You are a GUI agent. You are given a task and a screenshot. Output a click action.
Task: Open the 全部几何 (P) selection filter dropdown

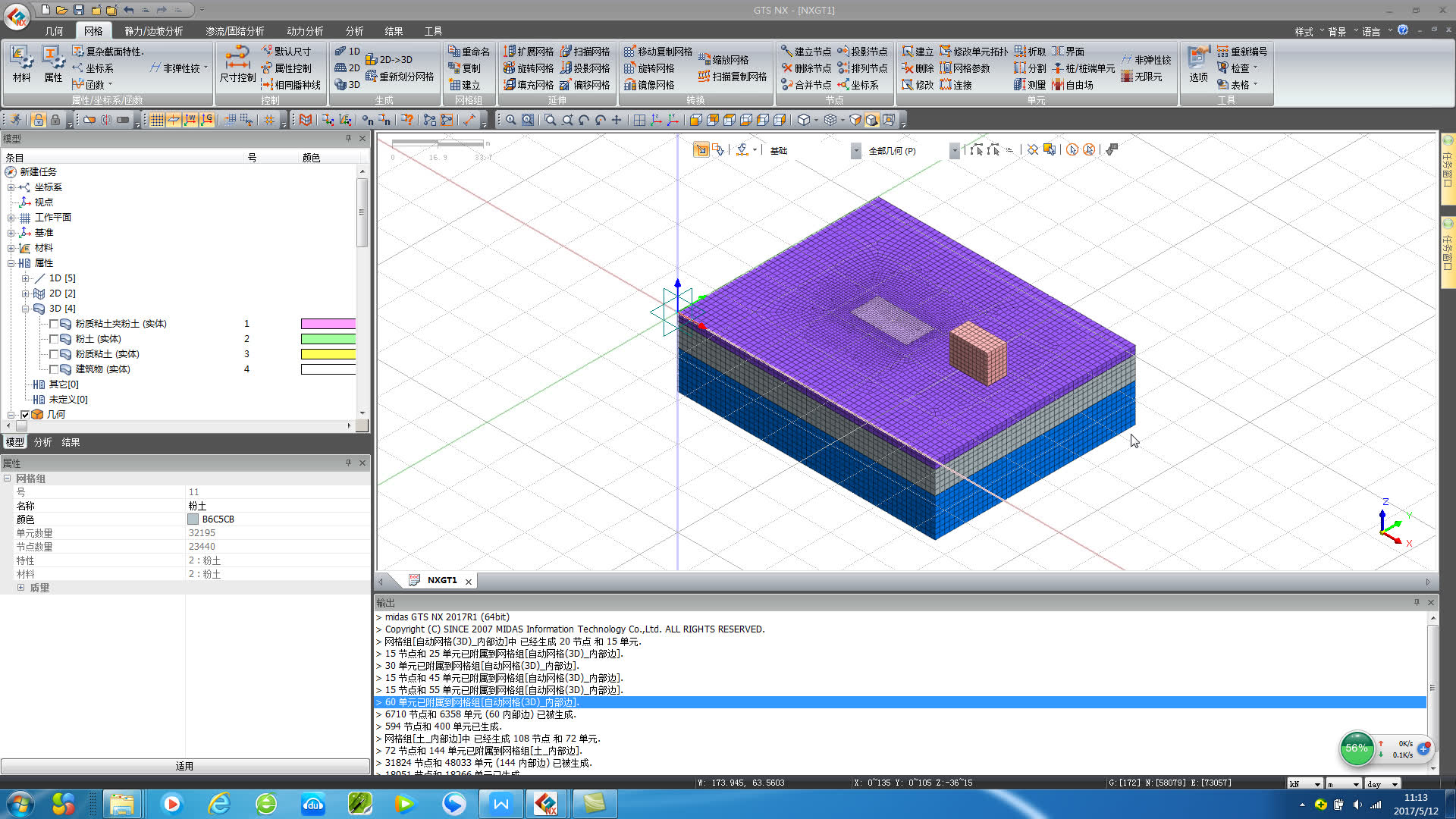pos(953,150)
